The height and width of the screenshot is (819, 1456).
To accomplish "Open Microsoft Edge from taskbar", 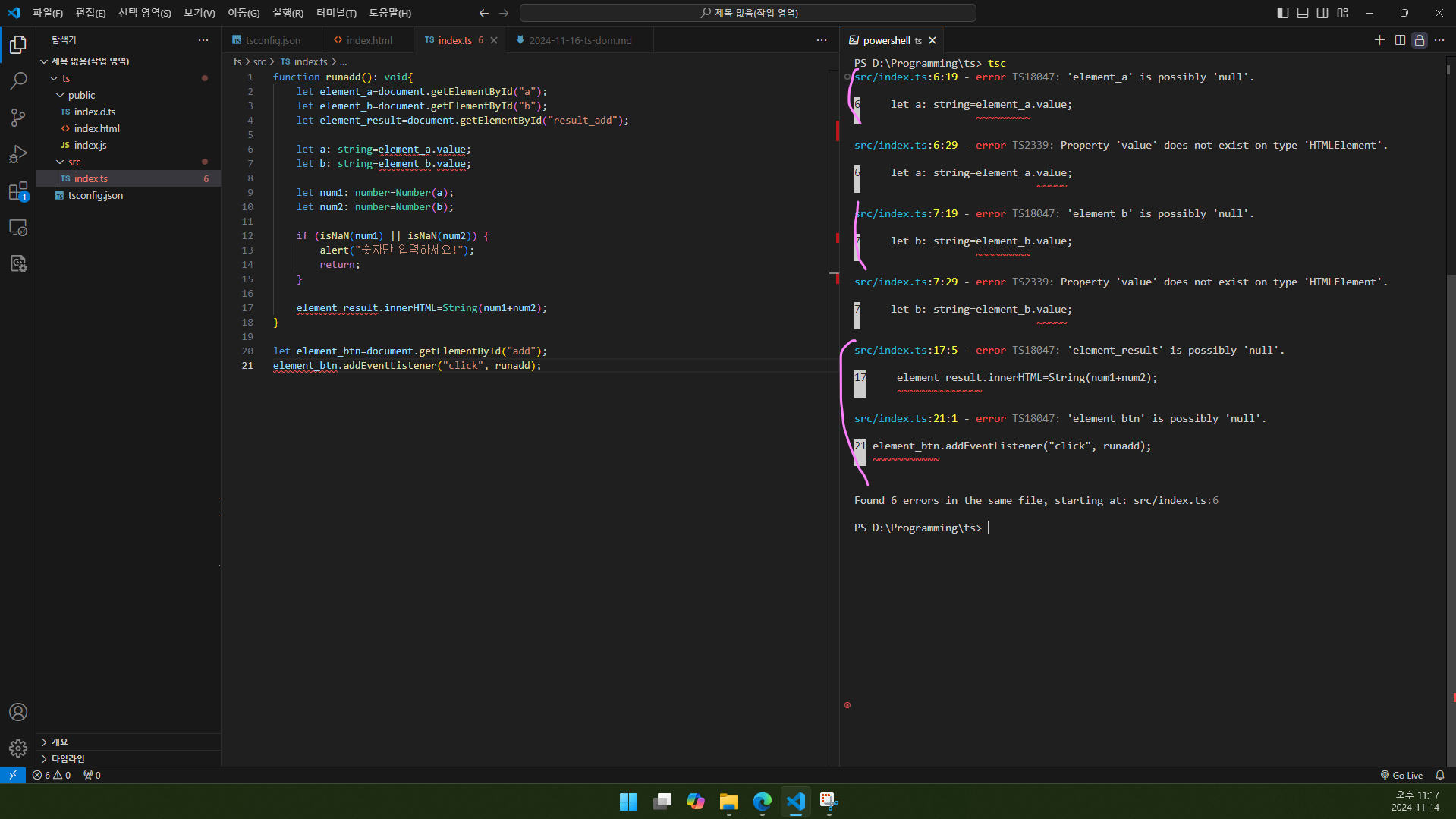I will click(x=762, y=802).
